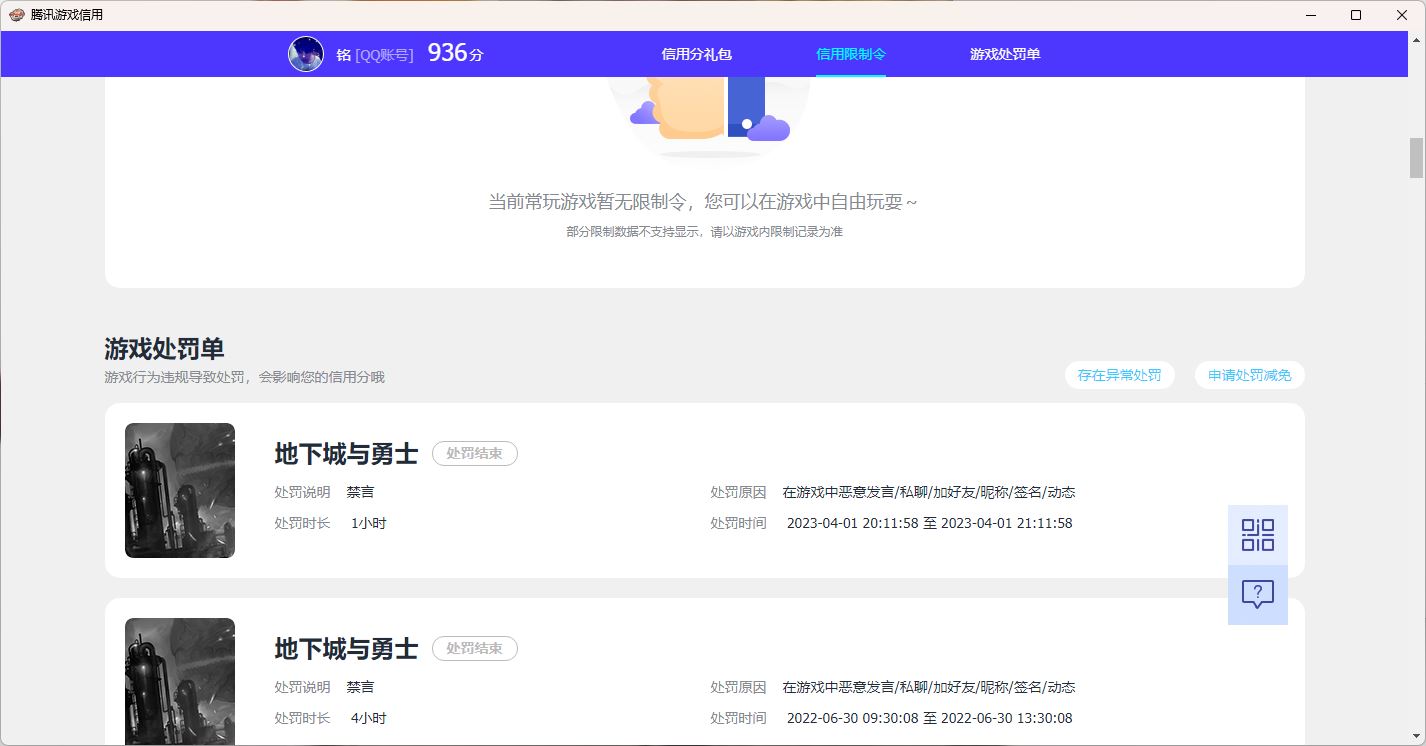The image size is (1426, 746).
Task: Click the user avatar in header
Action: [306, 54]
